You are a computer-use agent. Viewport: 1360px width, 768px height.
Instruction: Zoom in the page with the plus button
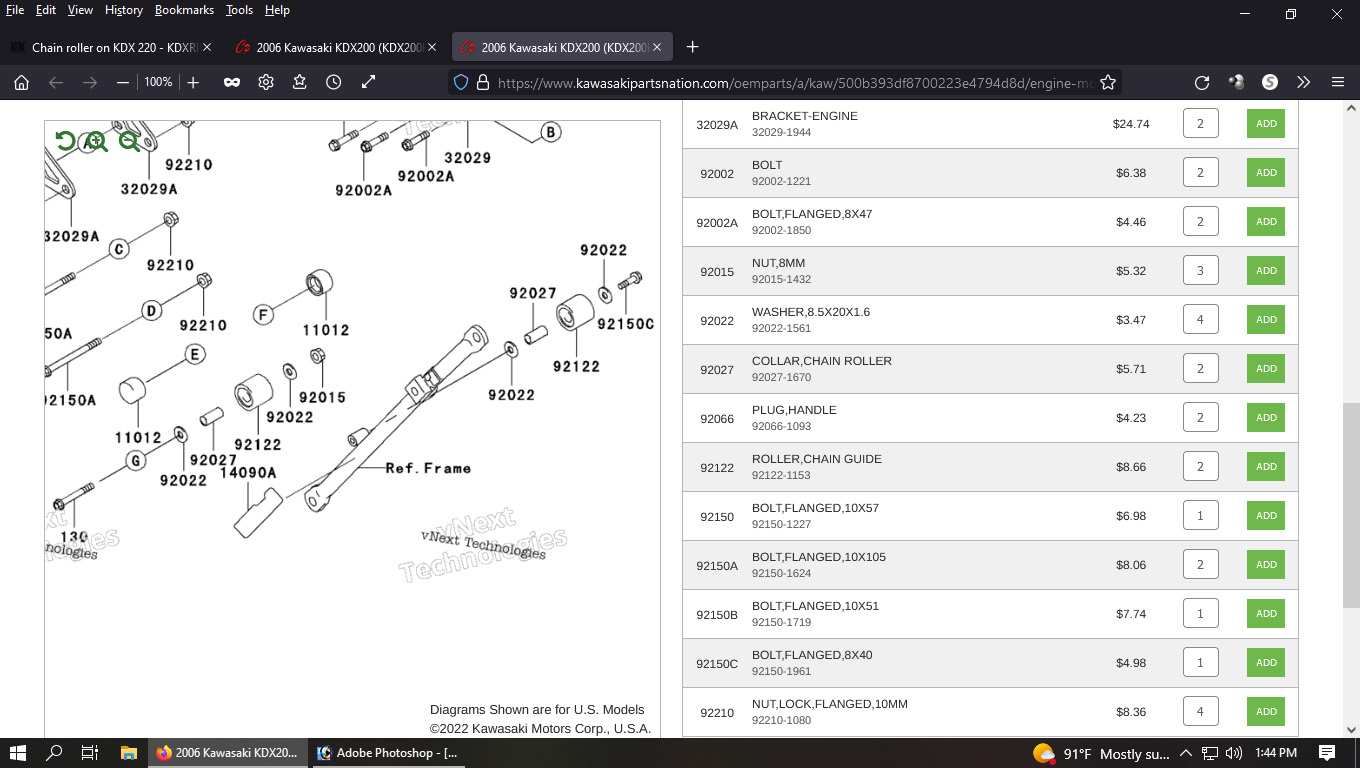point(193,83)
